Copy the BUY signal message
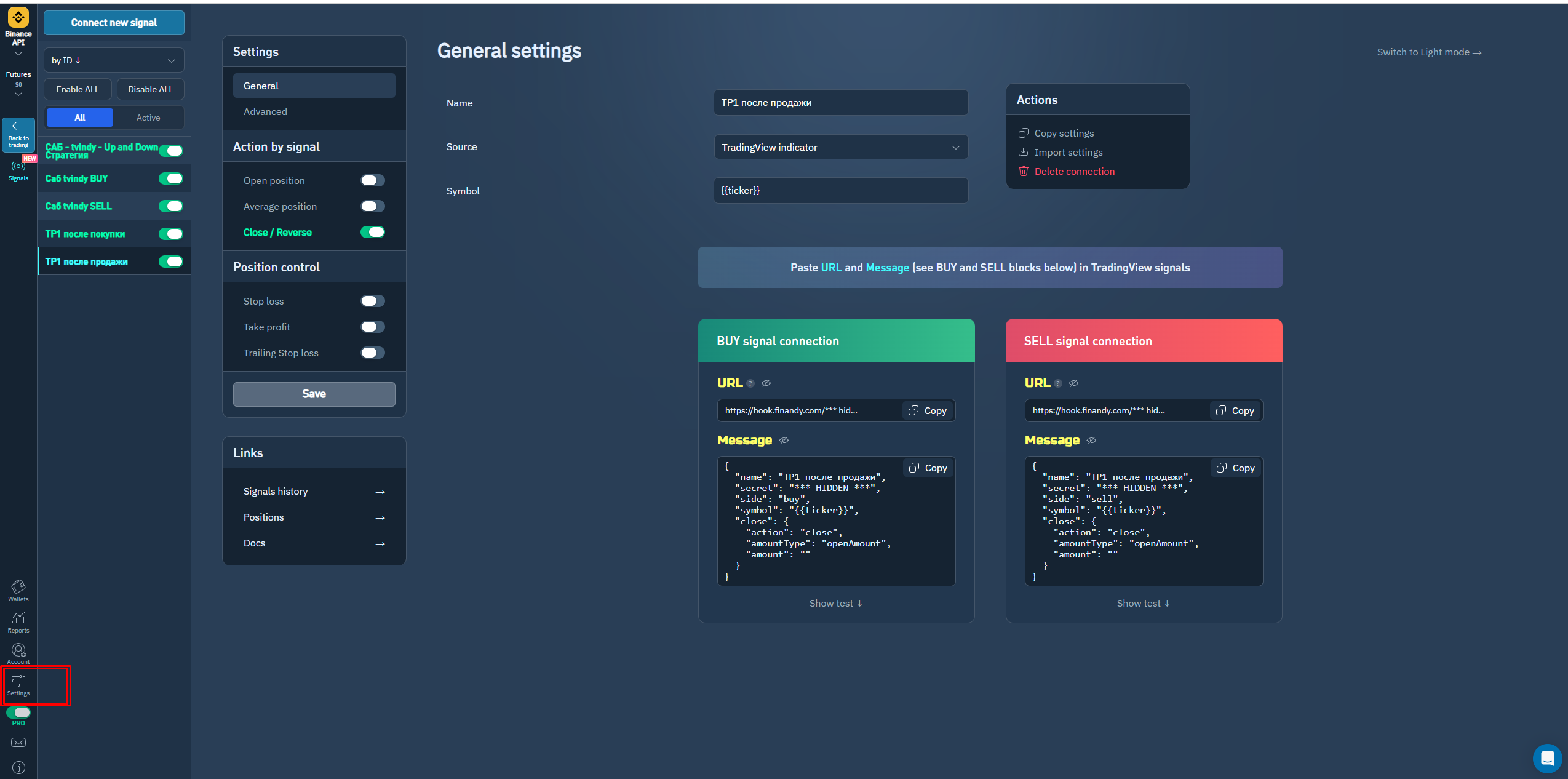This screenshot has height=779, width=1568. (x=928, y=468)
